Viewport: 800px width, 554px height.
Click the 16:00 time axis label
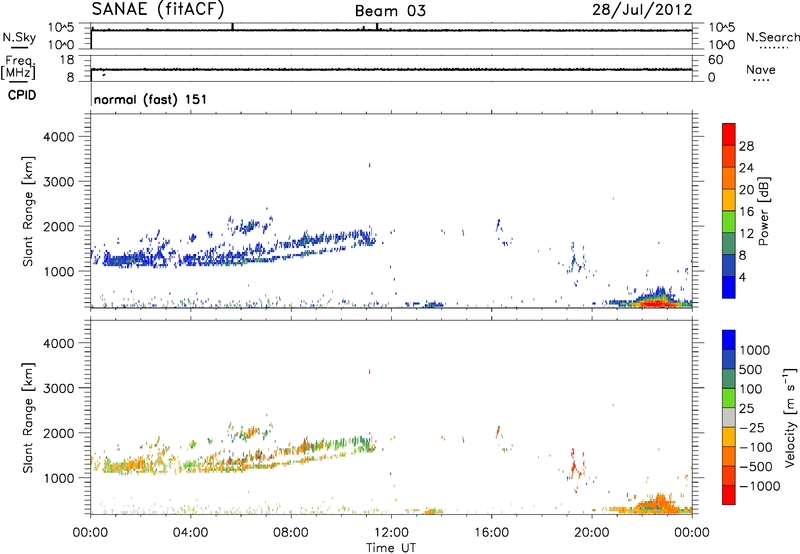(x=491, y=533)
